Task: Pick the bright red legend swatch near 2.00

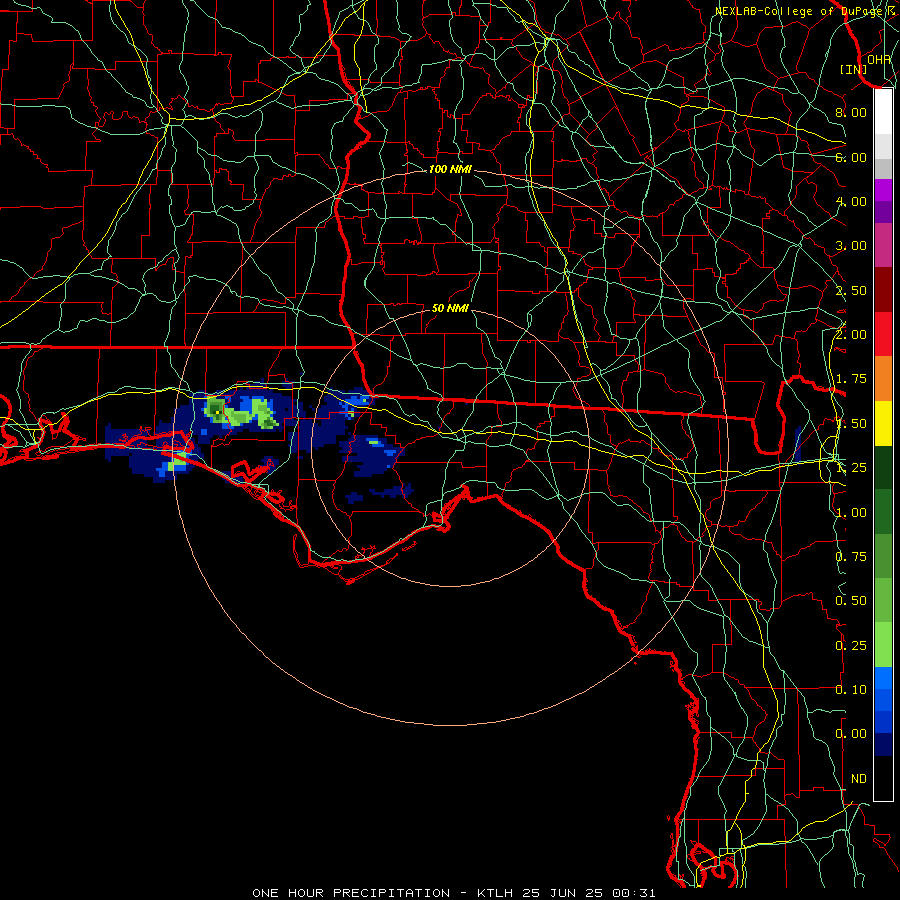Action: pyautogui.click(x=883, y=334)
